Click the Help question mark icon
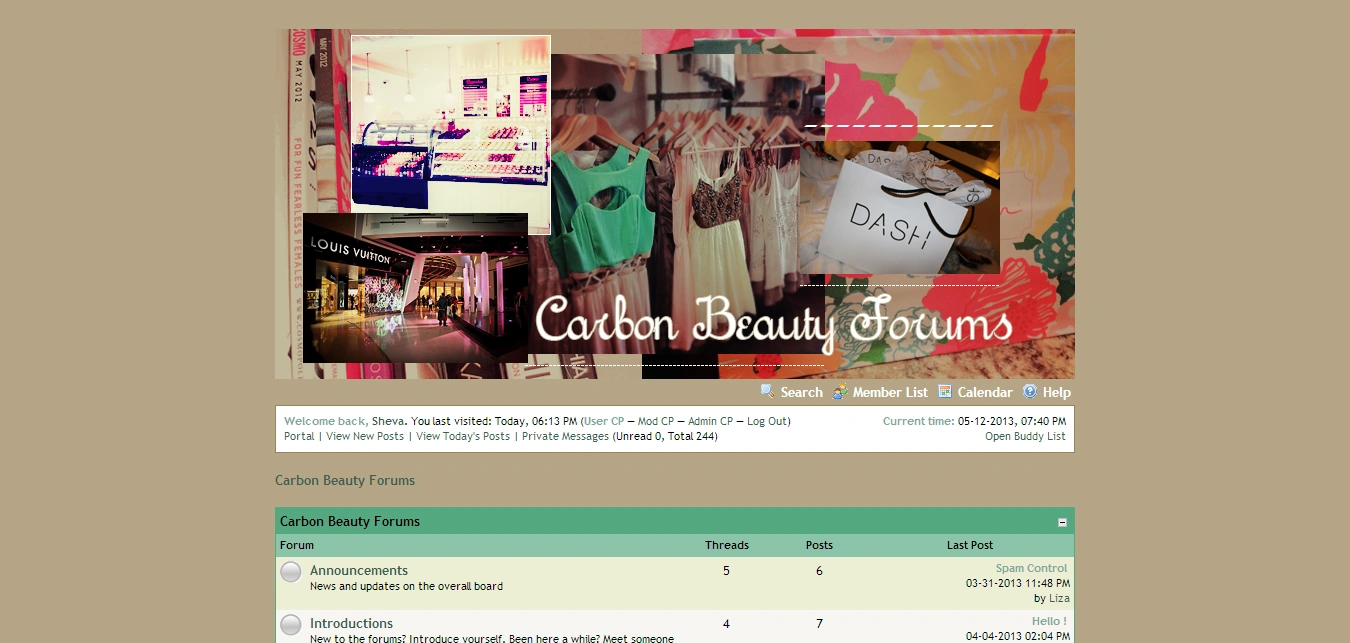 [x=1030, y=391]
